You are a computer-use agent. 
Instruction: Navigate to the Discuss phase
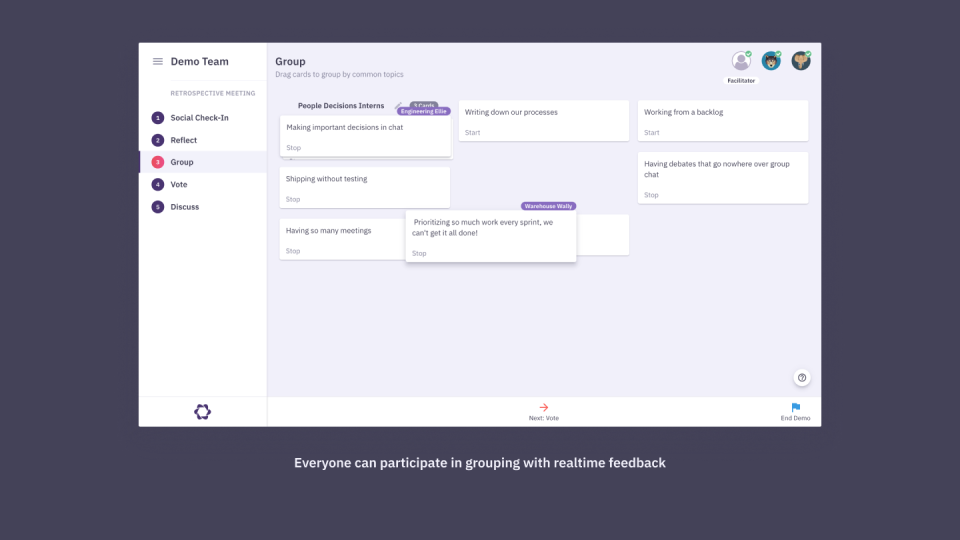184,207
